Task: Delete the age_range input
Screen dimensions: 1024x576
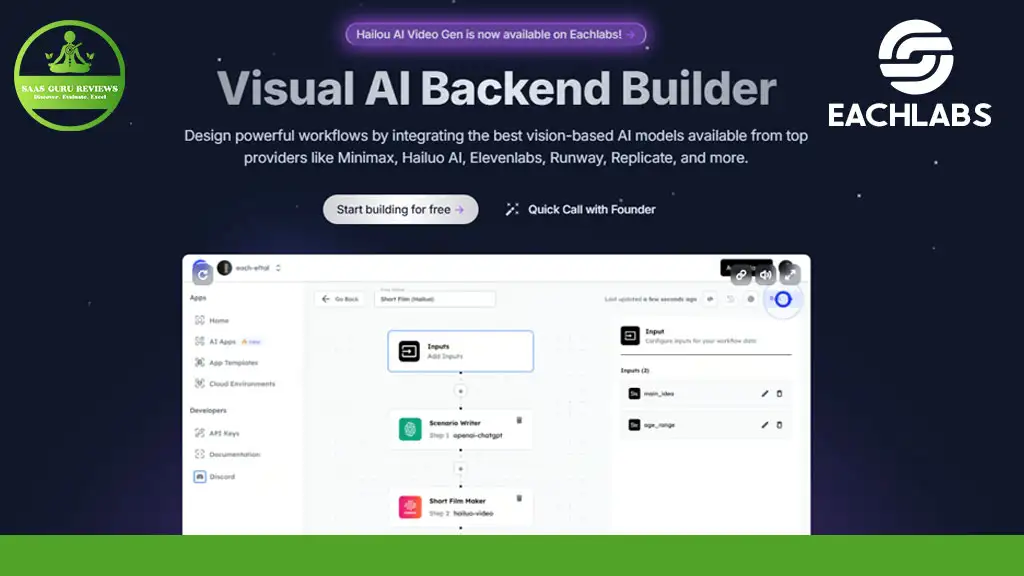Action: coord(779,425)
